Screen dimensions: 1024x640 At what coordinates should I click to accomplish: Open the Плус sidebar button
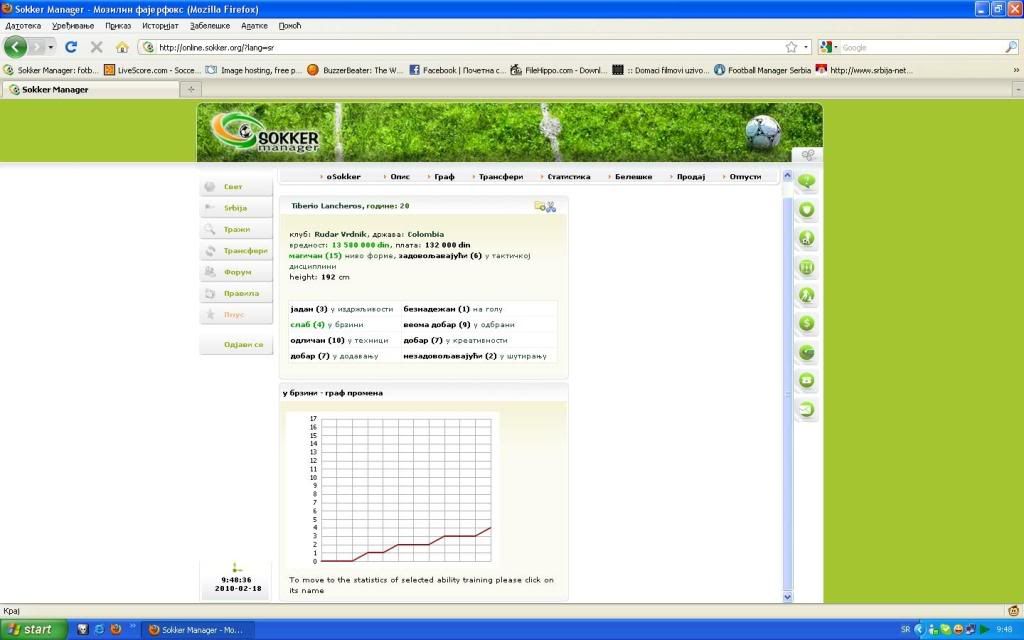point(236,315)
